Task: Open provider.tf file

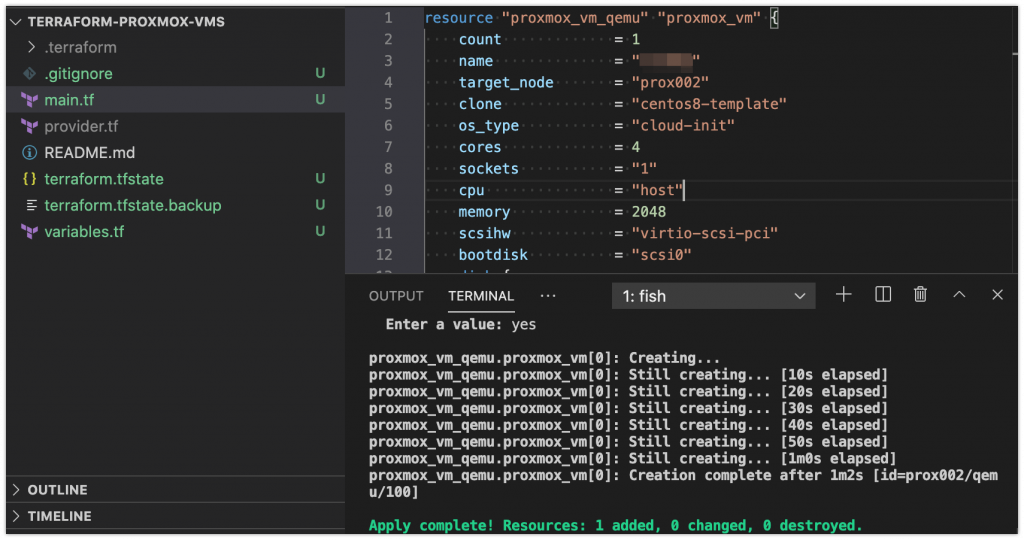Action: [81, 126]
